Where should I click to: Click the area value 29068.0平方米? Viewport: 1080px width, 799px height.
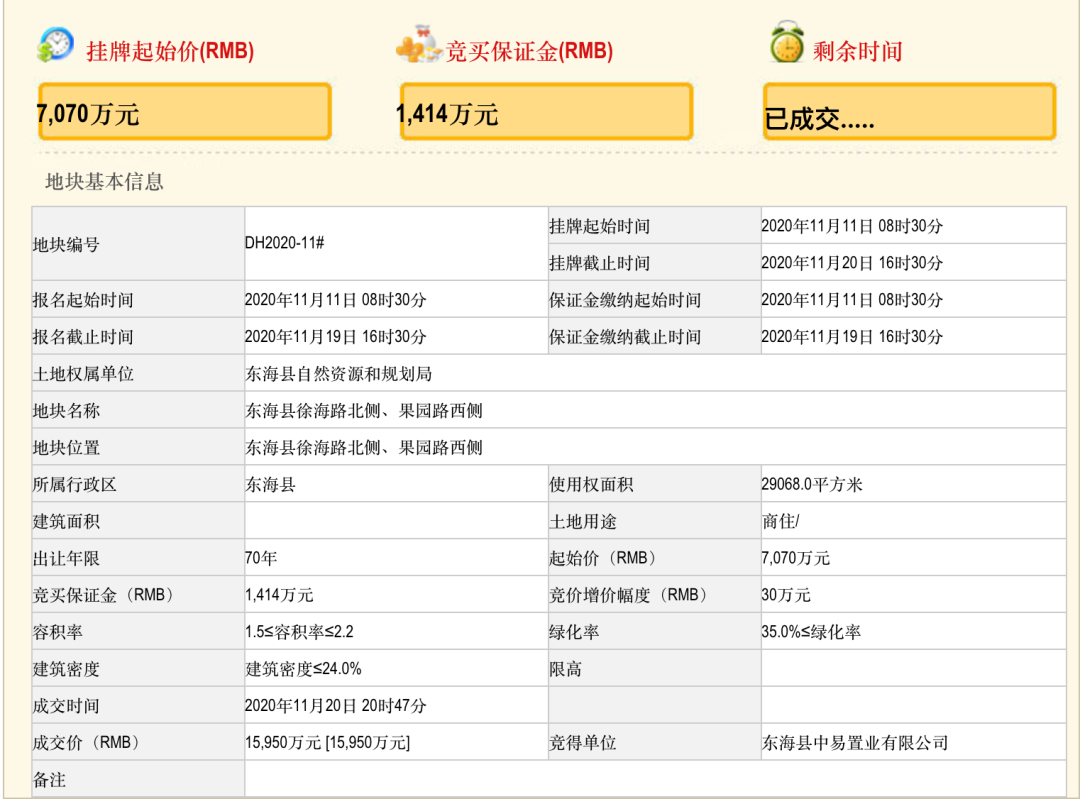point(811,485)
